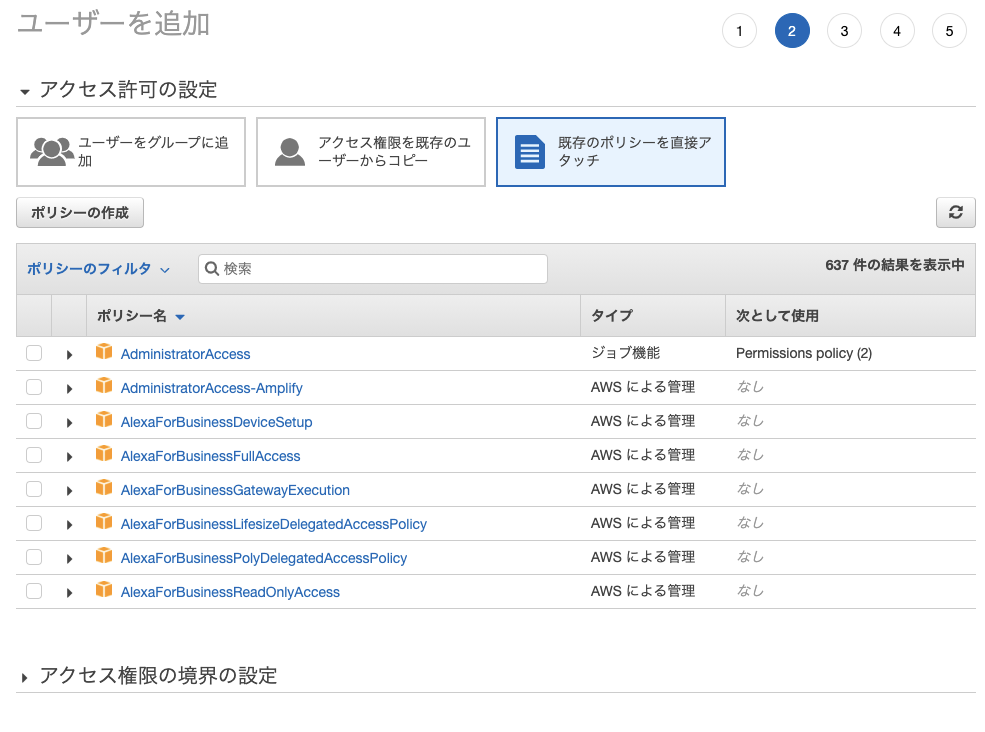Click the orange box icon beside AdministratorAccess-Amplify
Screen dimensions: 985x732
pyautogui.click(x=104, y=385)
